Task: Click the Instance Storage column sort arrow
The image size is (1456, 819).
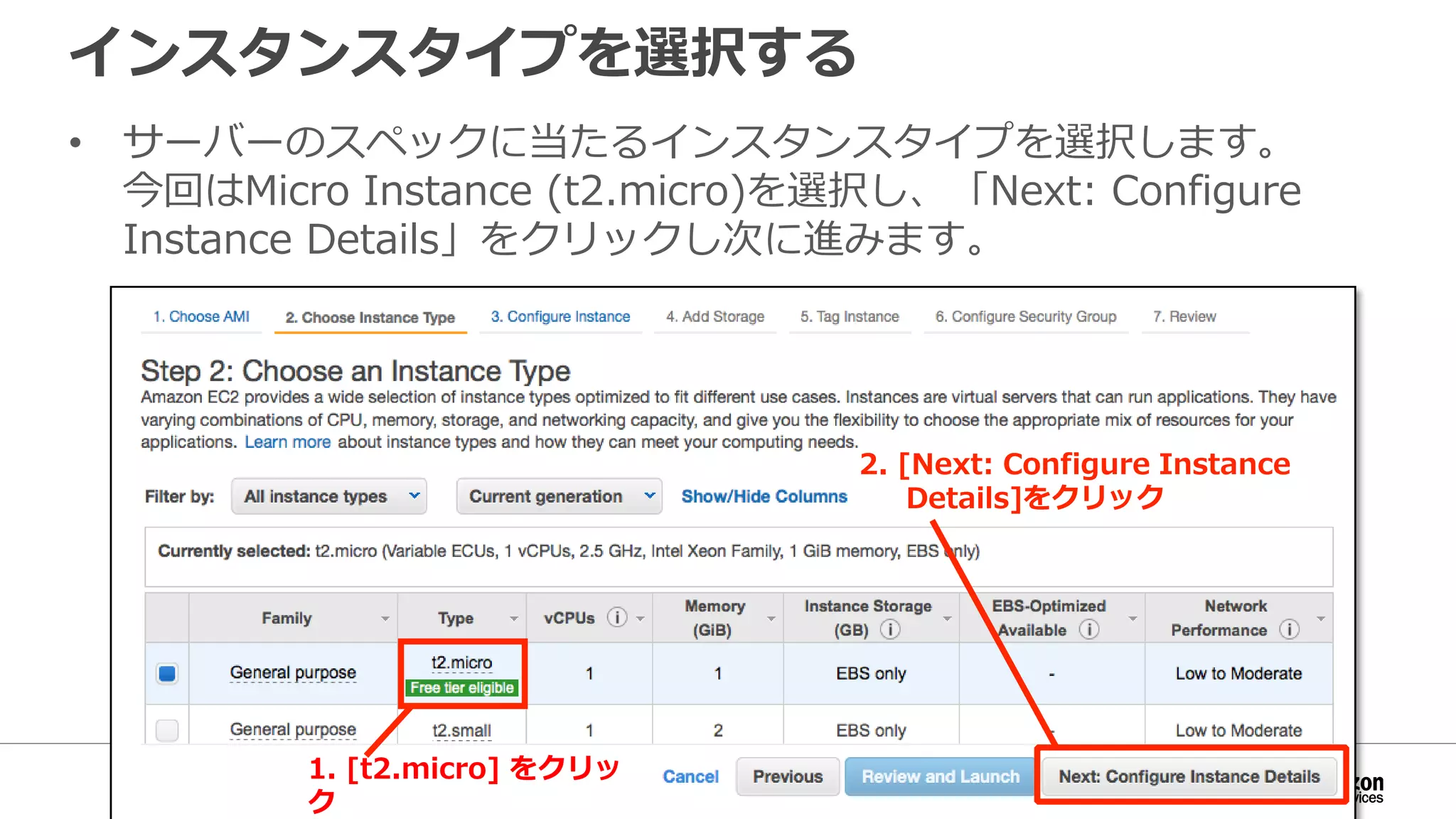Action: (947, 619)
